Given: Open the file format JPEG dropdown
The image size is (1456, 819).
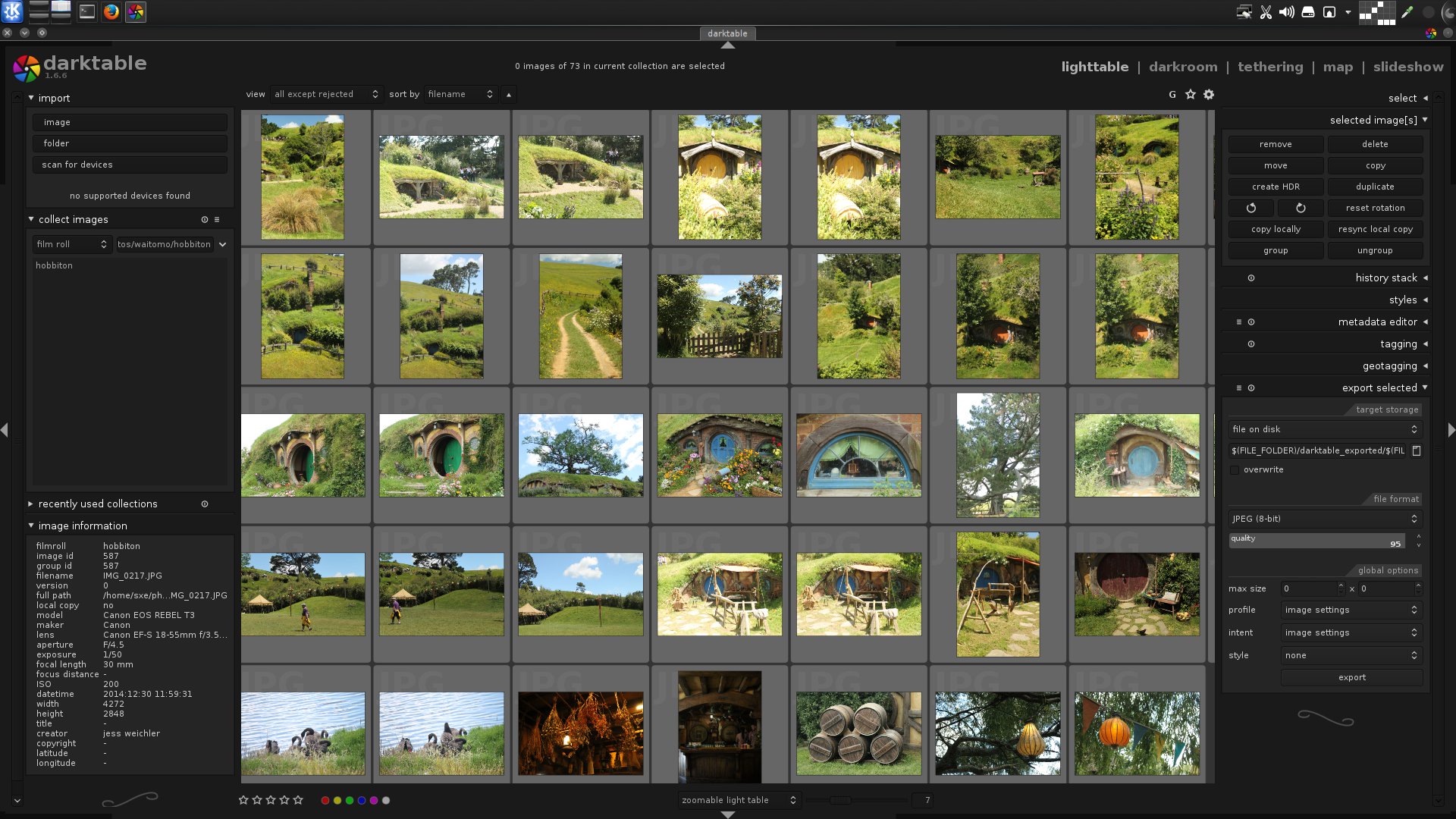Looking at the screenshot, I should (1324, 519).
